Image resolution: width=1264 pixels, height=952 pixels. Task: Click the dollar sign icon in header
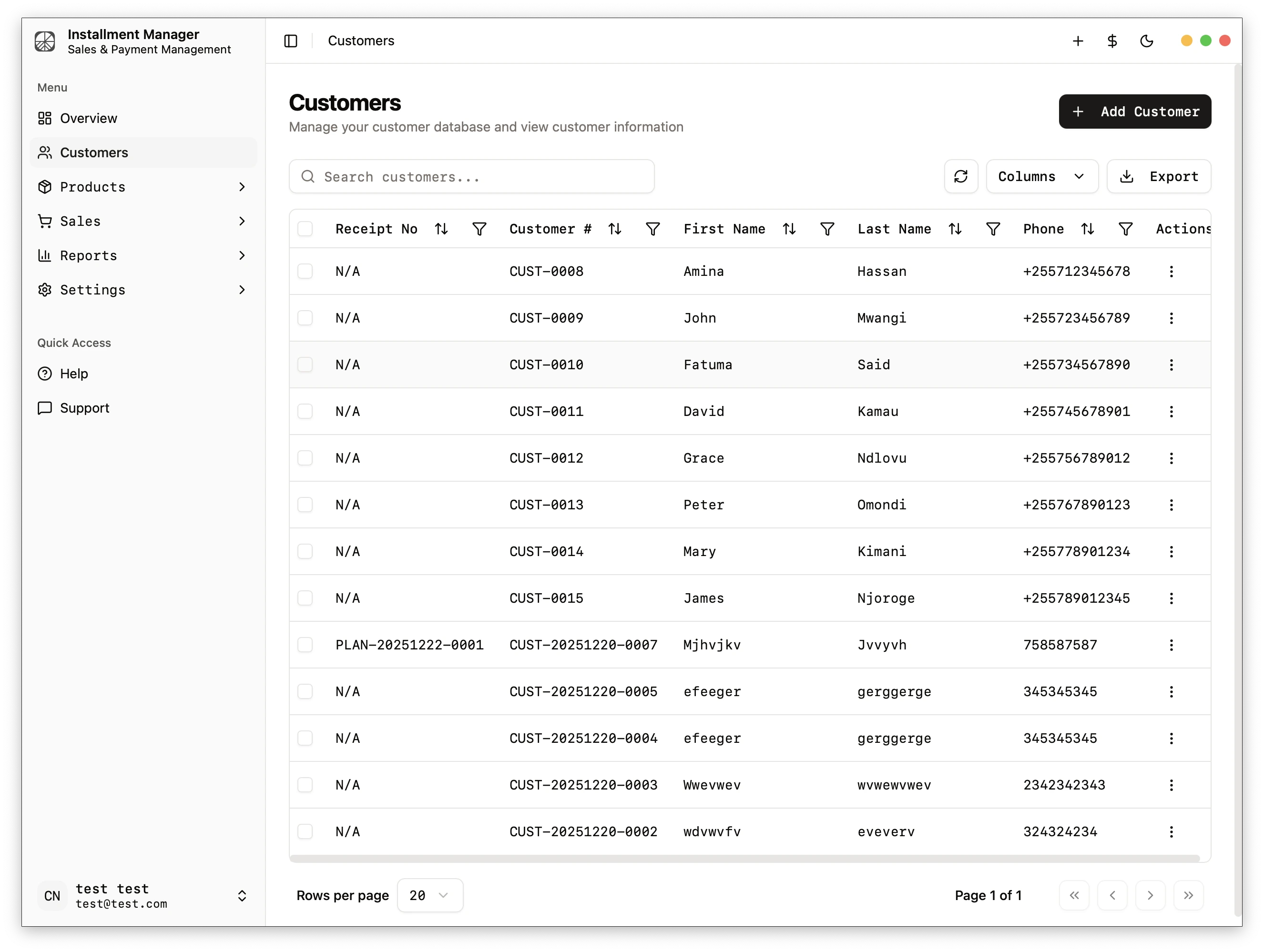click(1111, 41)
